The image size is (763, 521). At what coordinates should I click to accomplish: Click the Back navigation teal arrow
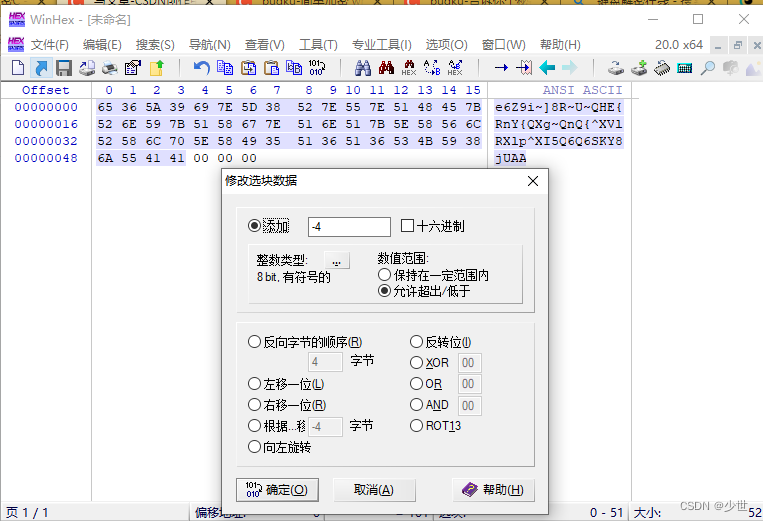pyautogui.click(x=547, y=68)
